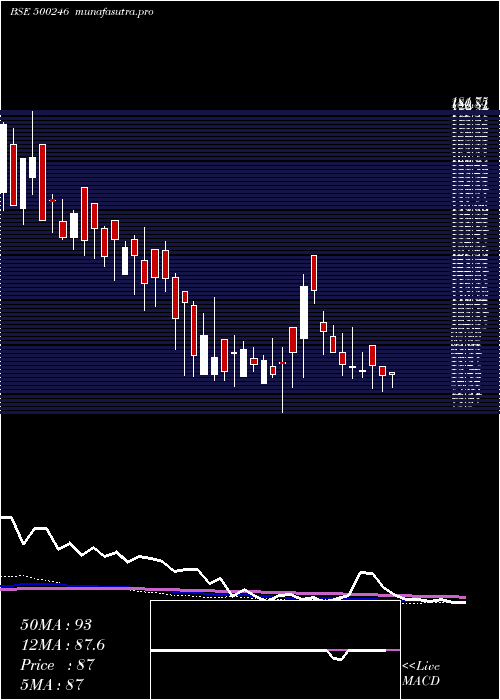The width and height of the screenshot is (500, 700).
Task: Select the tallest white candle before the peak
Action: pyautogui.click(x=304, y=312)
